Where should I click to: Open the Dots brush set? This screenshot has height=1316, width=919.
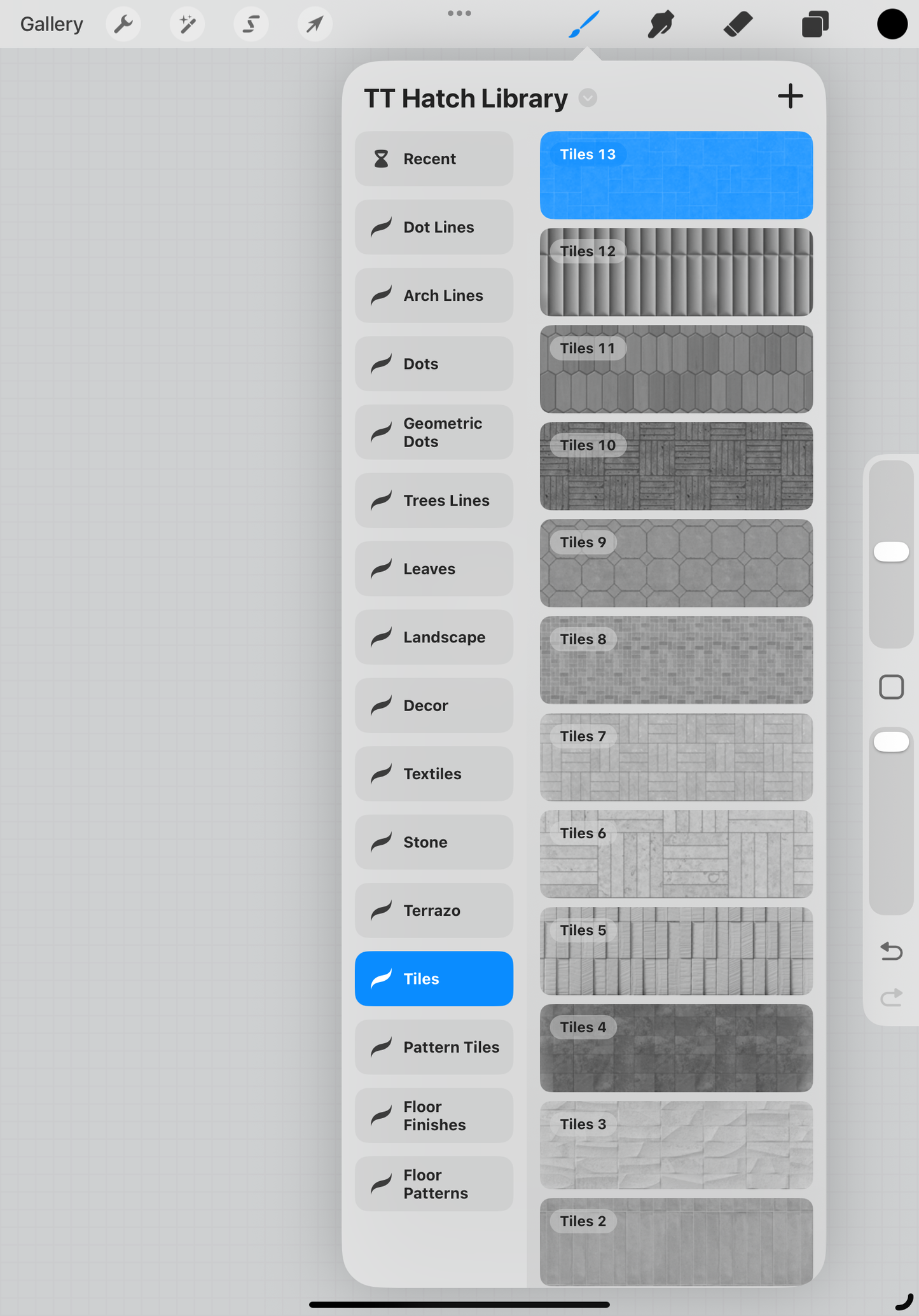[x=434, y=364]
